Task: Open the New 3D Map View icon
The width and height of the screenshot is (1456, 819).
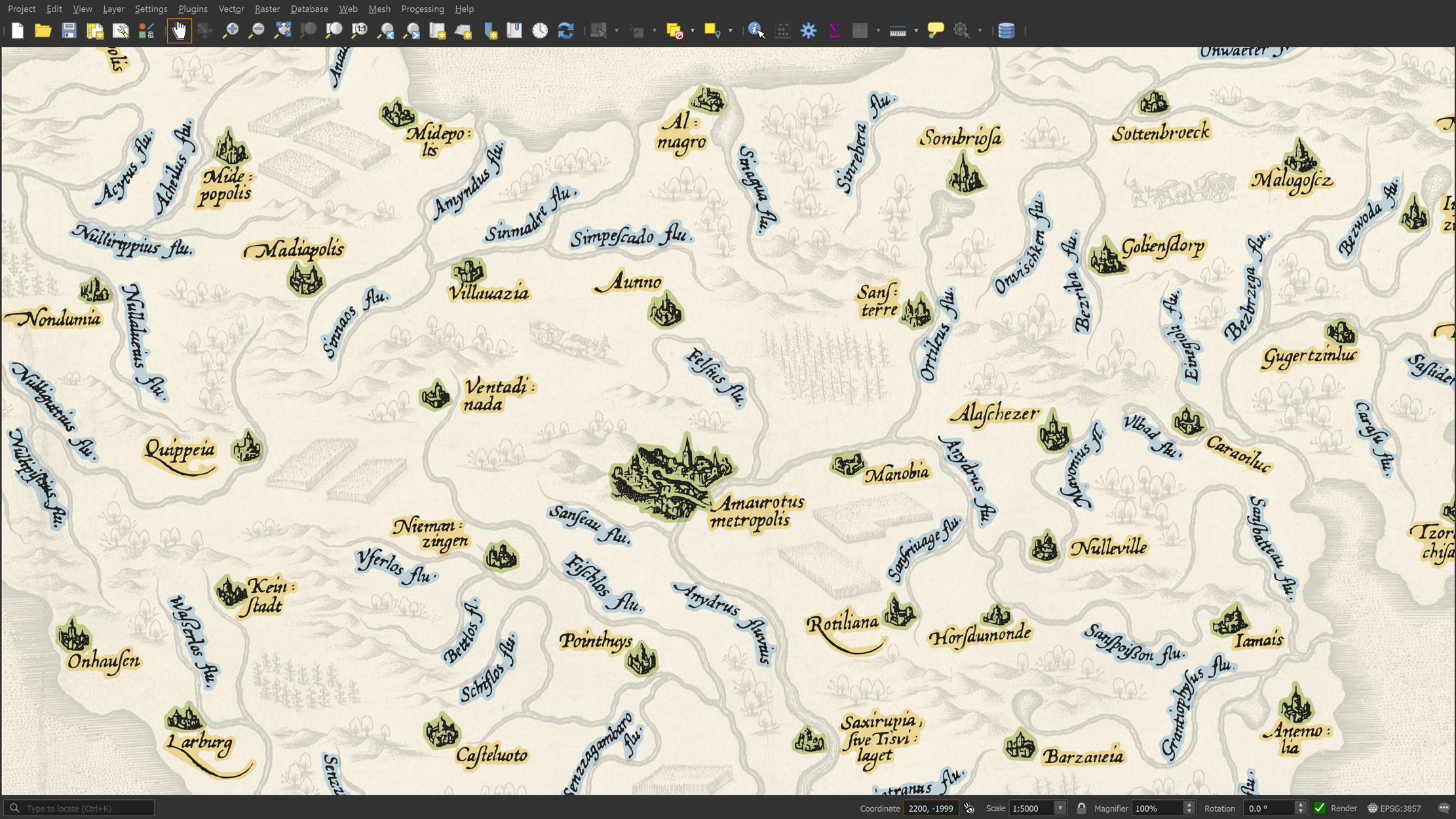Action: tap(463, 31)
